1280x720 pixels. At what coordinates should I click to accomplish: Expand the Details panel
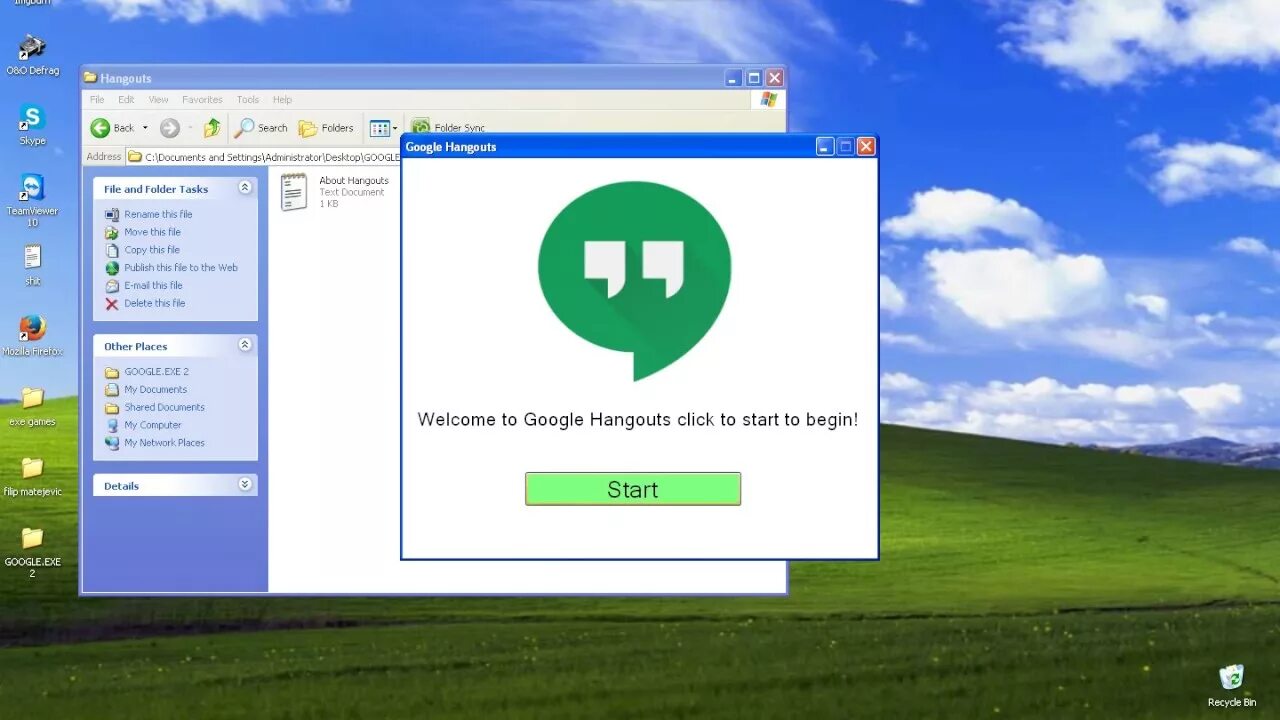(x=245, y=485)
